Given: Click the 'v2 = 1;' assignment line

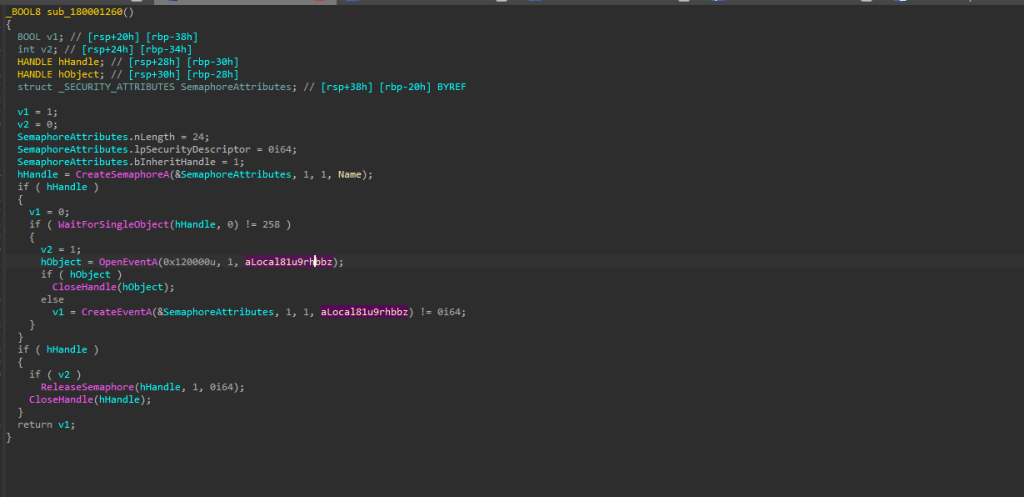Looking at the screenshot, I should [61, 249].
